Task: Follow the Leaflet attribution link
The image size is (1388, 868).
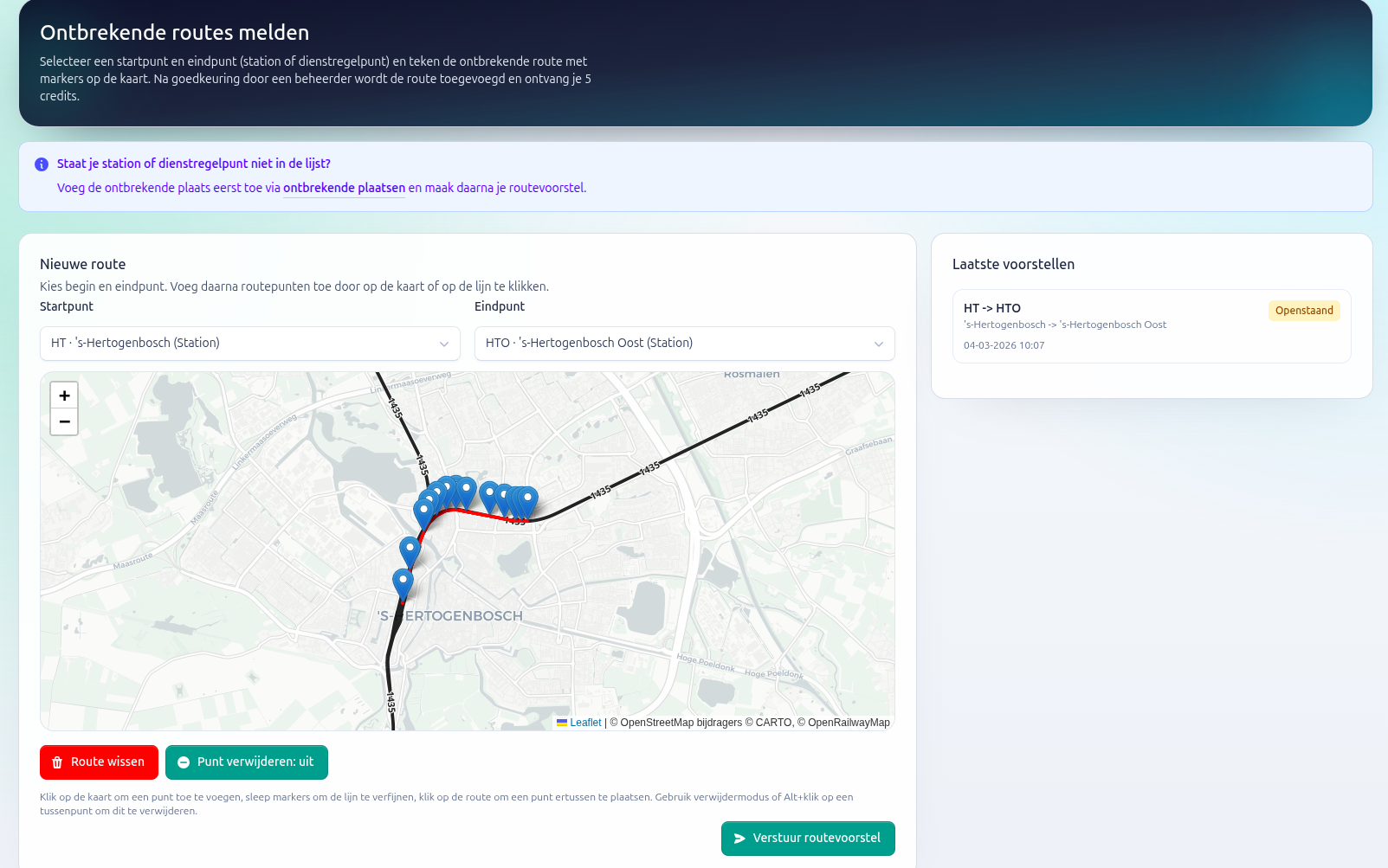Action: point(584,723)
